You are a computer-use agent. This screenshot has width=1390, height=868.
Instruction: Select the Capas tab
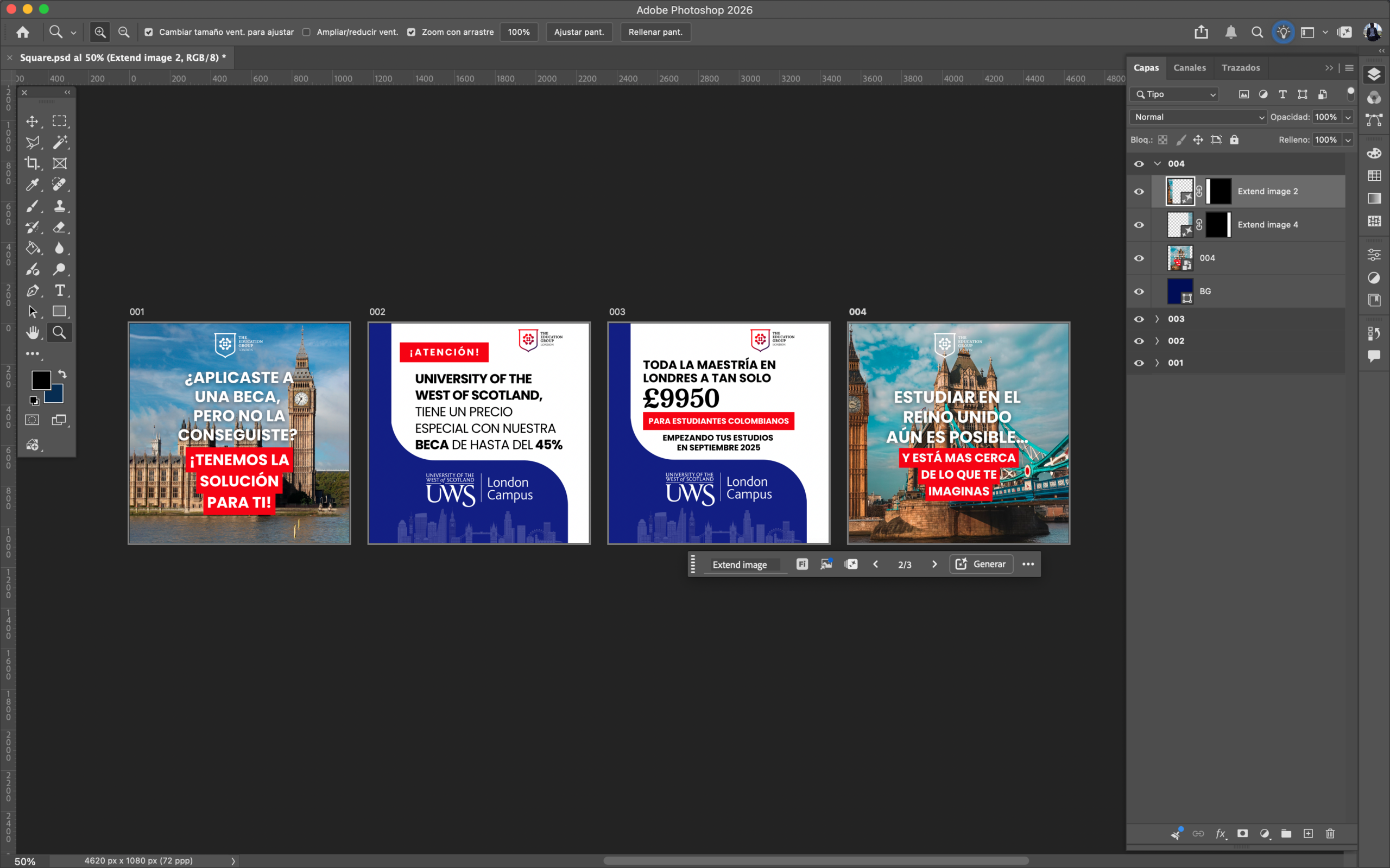tap(1146, 68)
